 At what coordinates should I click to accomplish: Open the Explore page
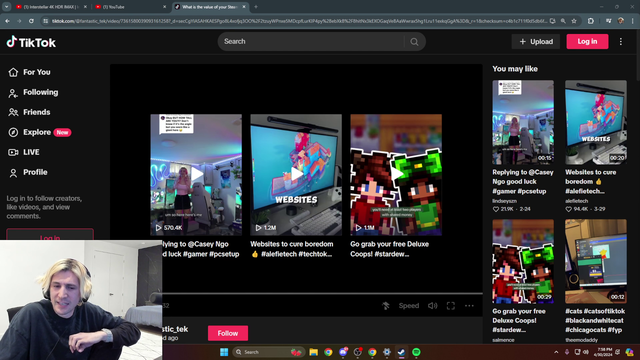tap(39, 132)
